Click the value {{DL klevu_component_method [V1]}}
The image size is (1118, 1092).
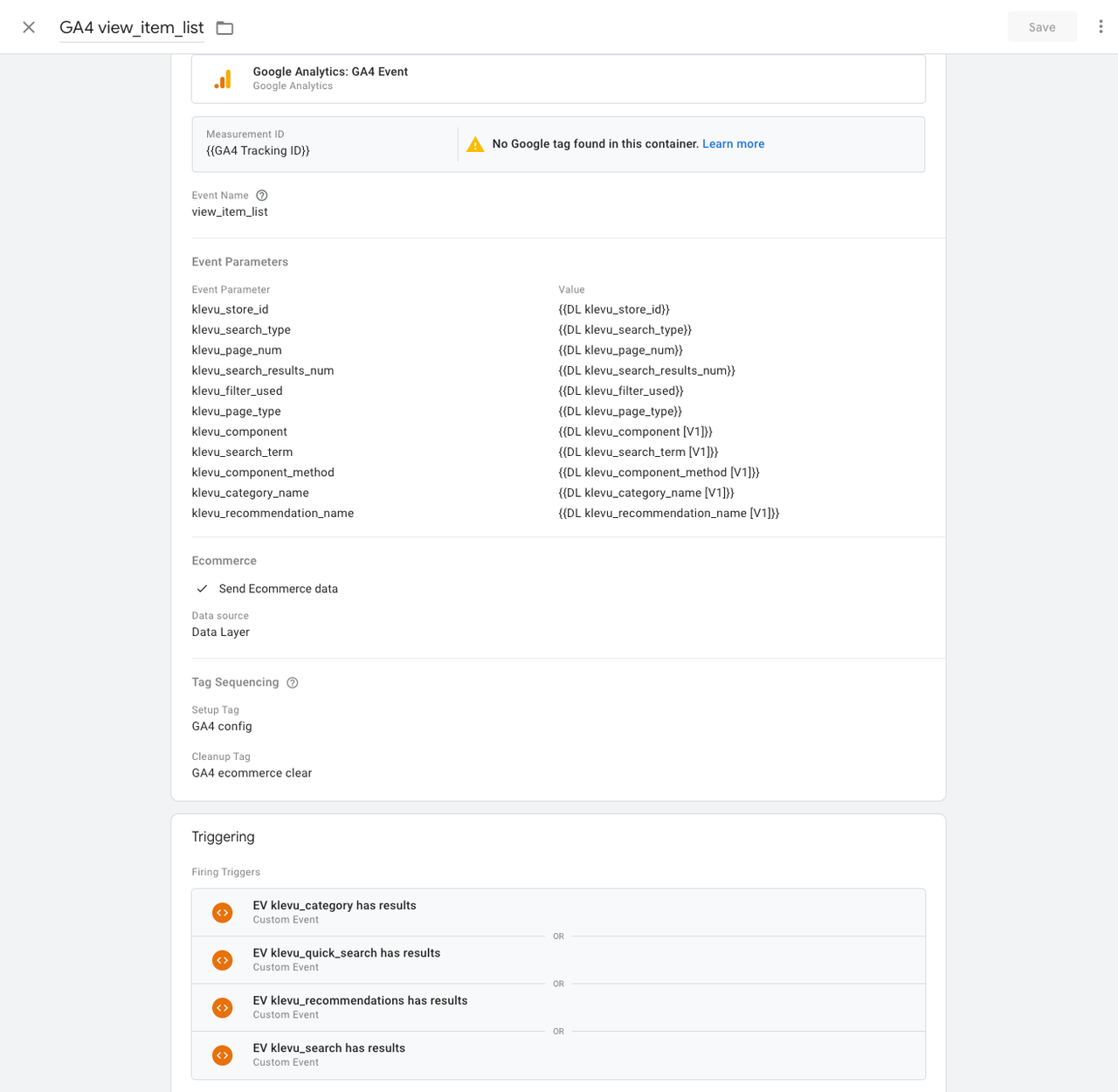pos(659,473)
